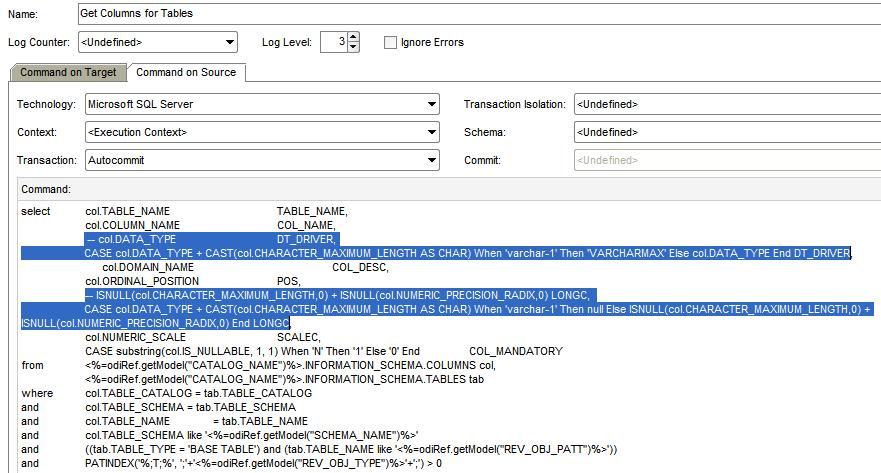Click the 'COL_NAME,' alias text
This screenshot has height=473, width=881.
click(x=306, y=225)
